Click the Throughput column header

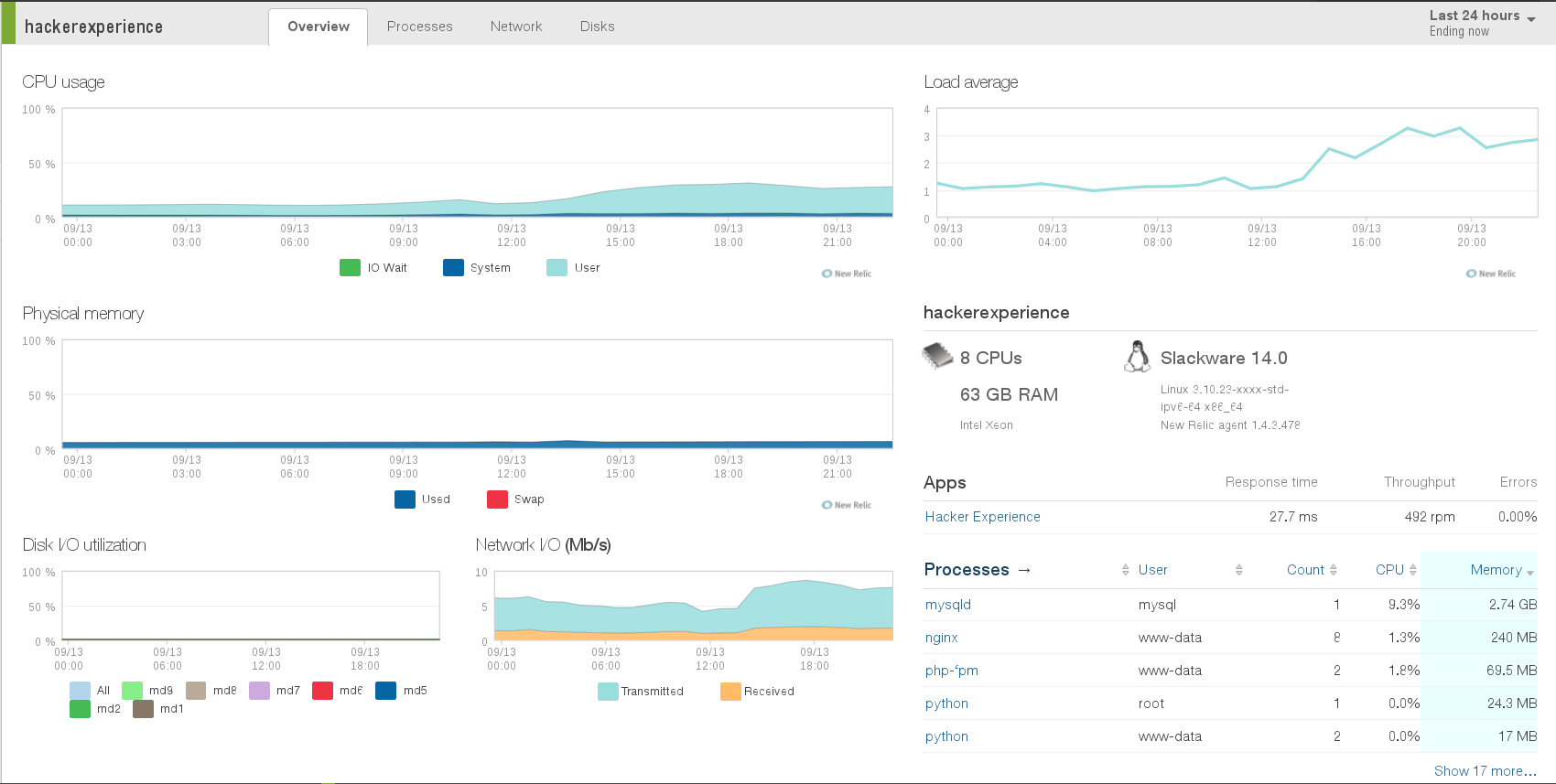[1419, 482]
